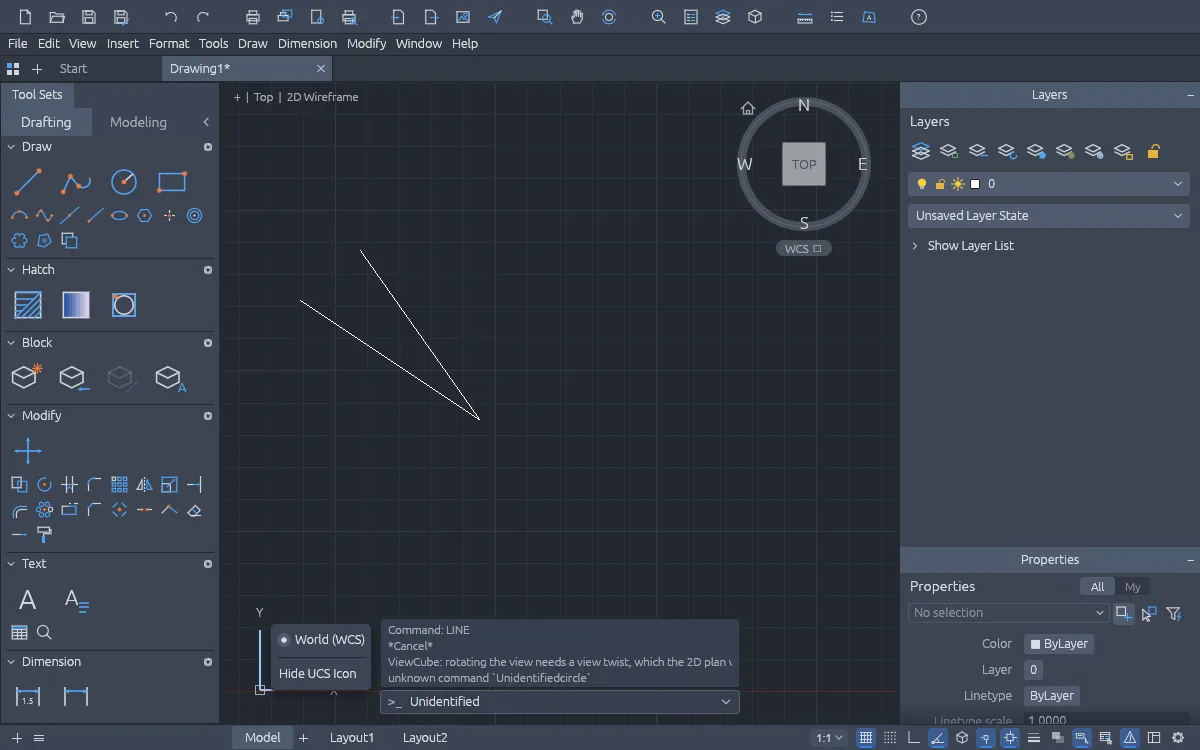This screenshot has height=750, width=1200.
Task: Open the Help question mark icon
Action: point(920,17)
